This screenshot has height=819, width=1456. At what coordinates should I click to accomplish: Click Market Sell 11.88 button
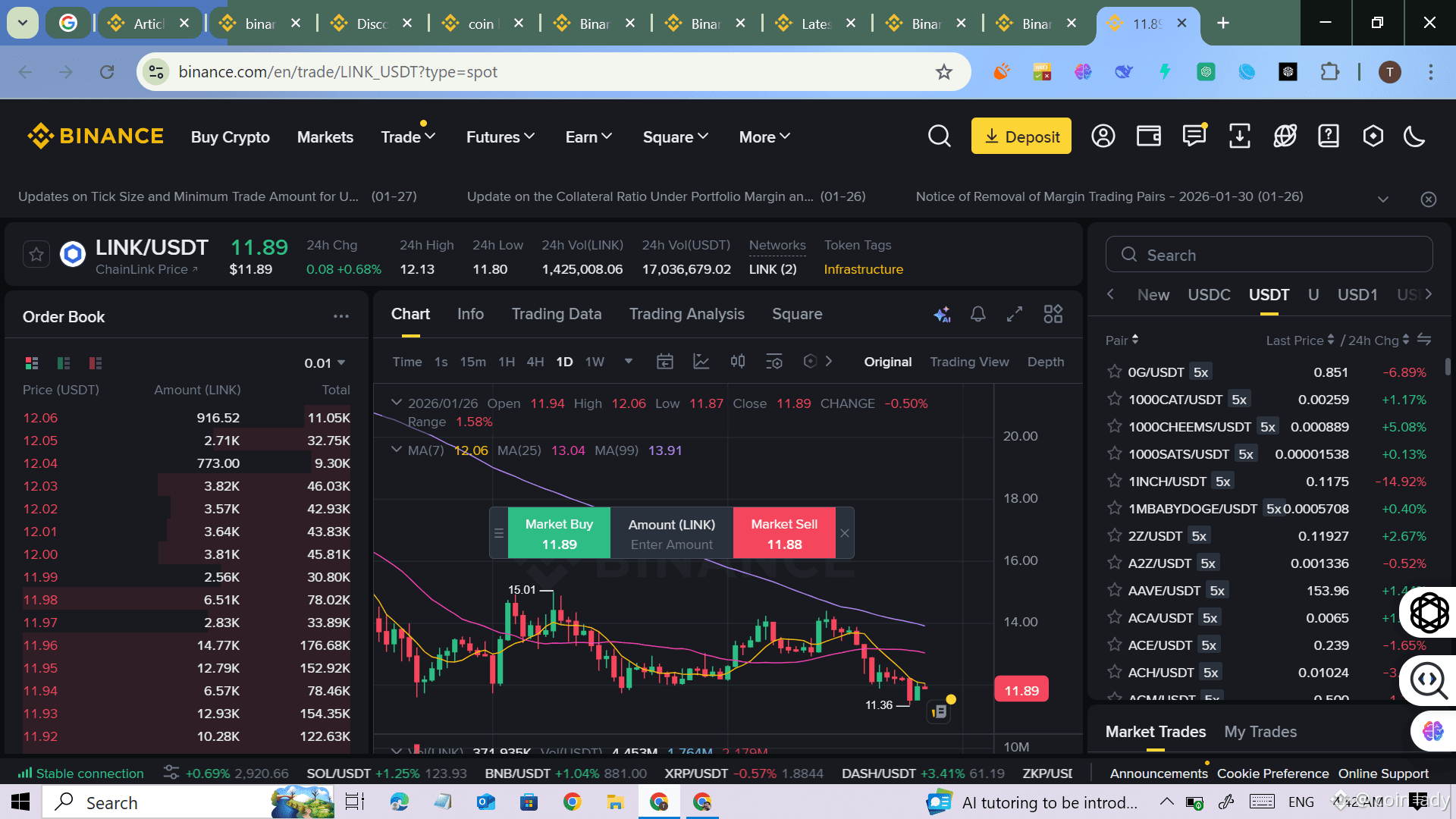pyautogui.click(x=784, y=534)
